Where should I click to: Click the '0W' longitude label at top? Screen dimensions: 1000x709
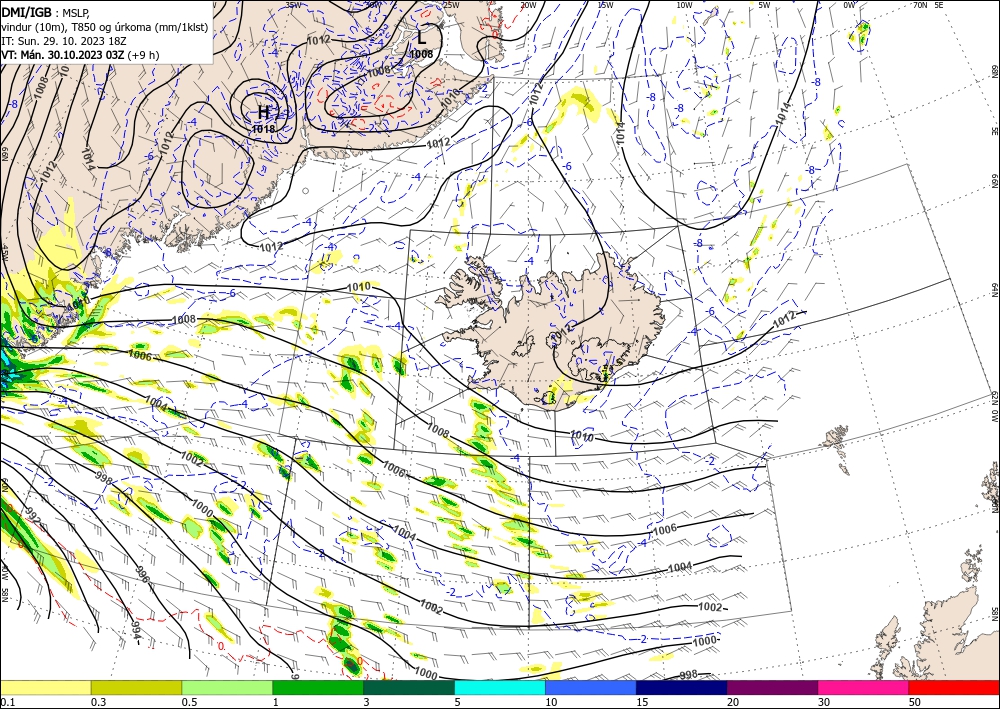point(849,5)
